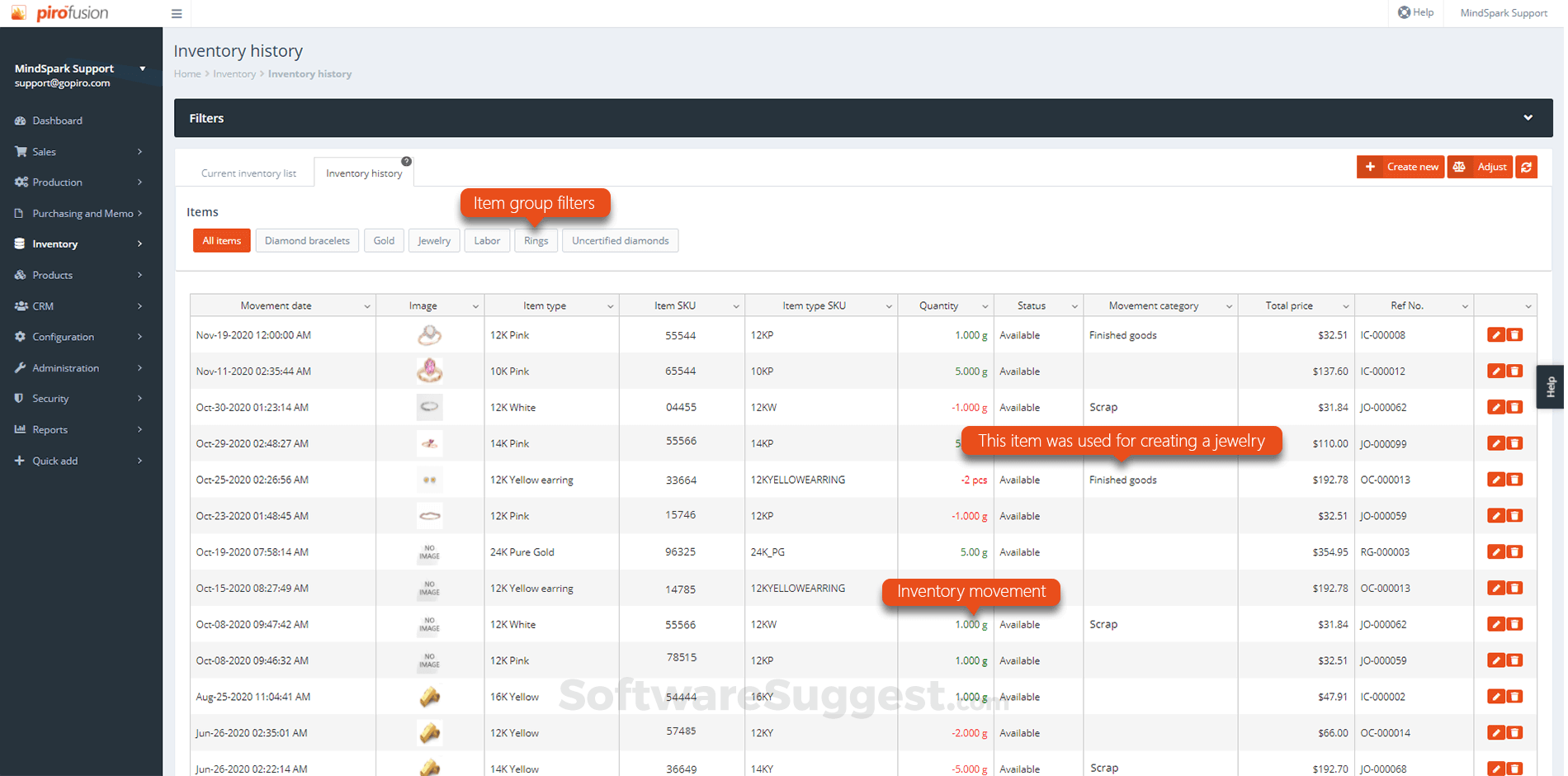
Task: Enable the Rings item group filter
Action: [536, 240]
